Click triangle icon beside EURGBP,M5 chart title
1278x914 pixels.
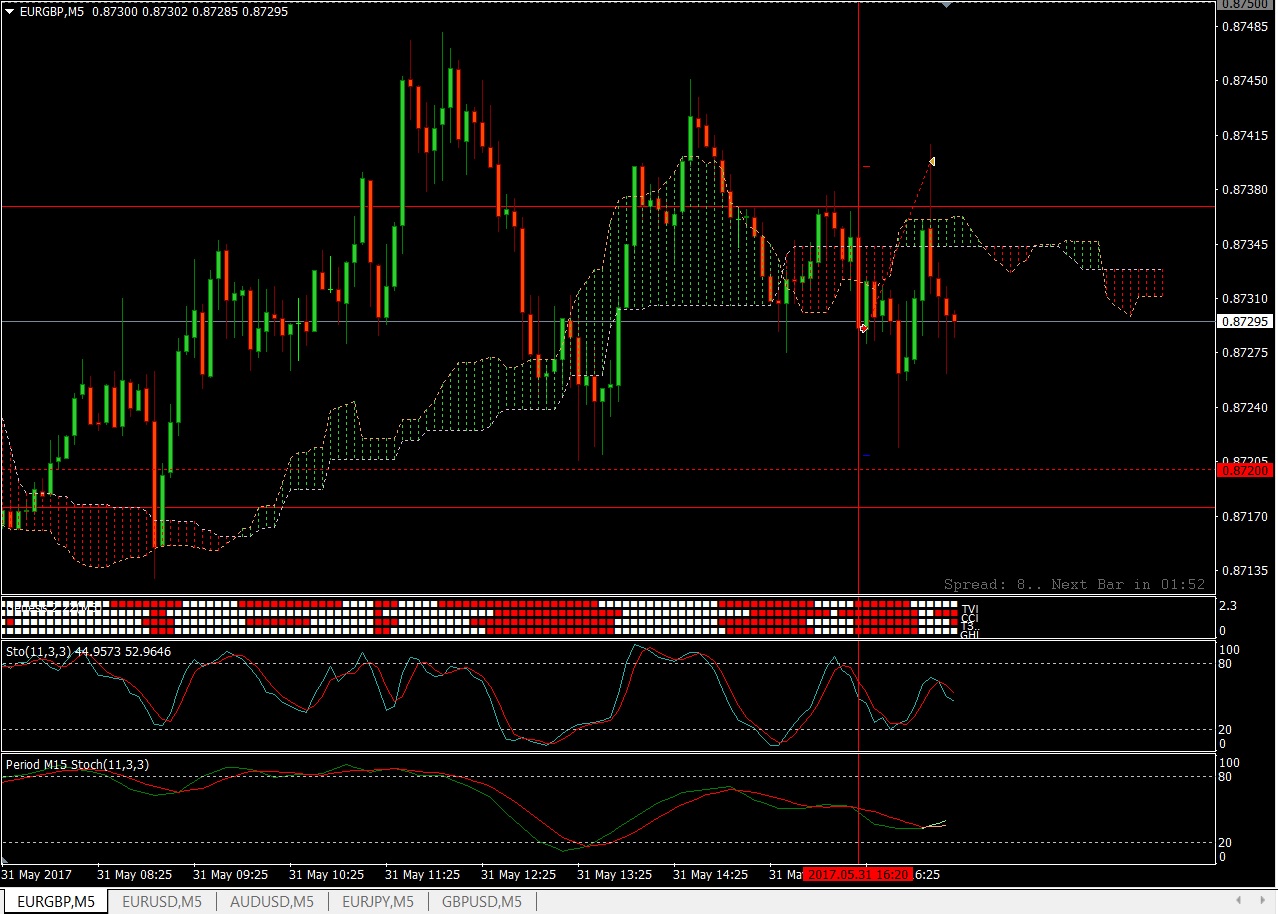10,12
